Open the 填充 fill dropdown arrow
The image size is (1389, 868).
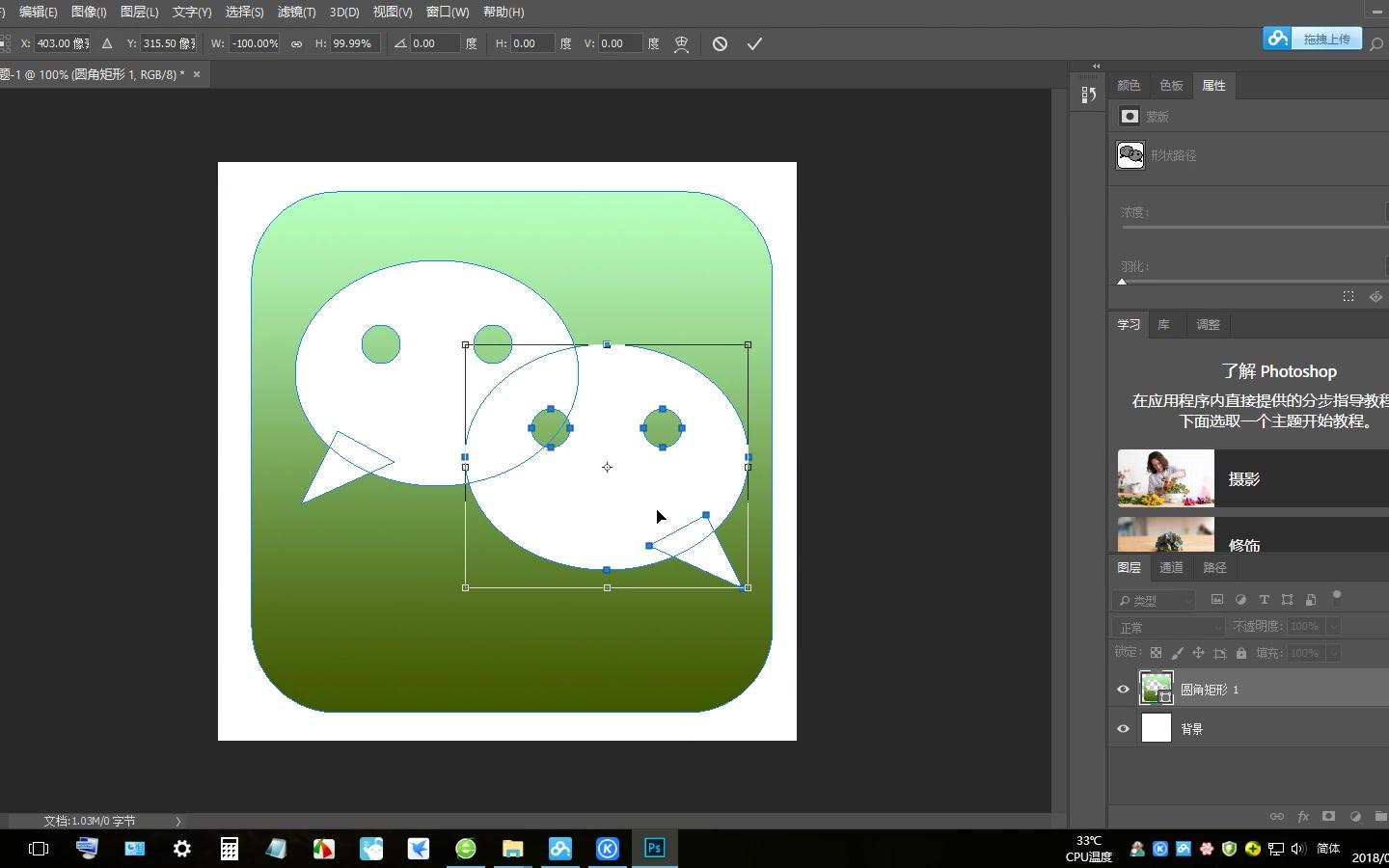click(x=1334, y=653)
